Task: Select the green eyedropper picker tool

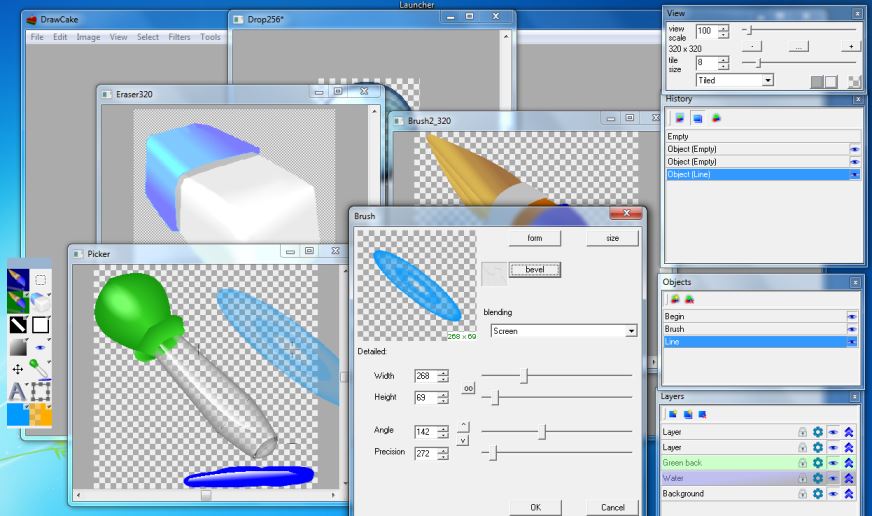Action: [41, 368]
